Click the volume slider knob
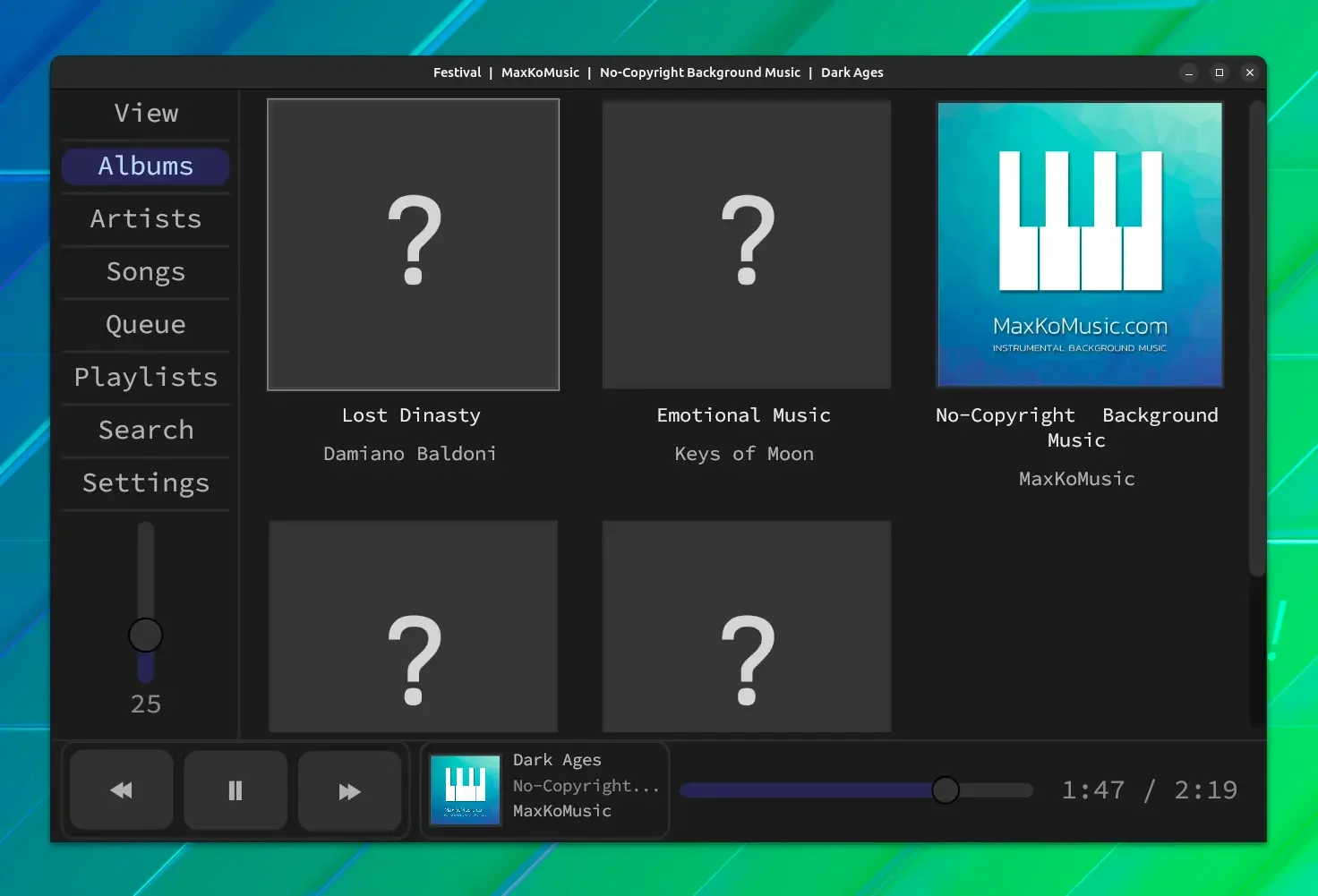Screen dimensions: 1318x896 146,636
